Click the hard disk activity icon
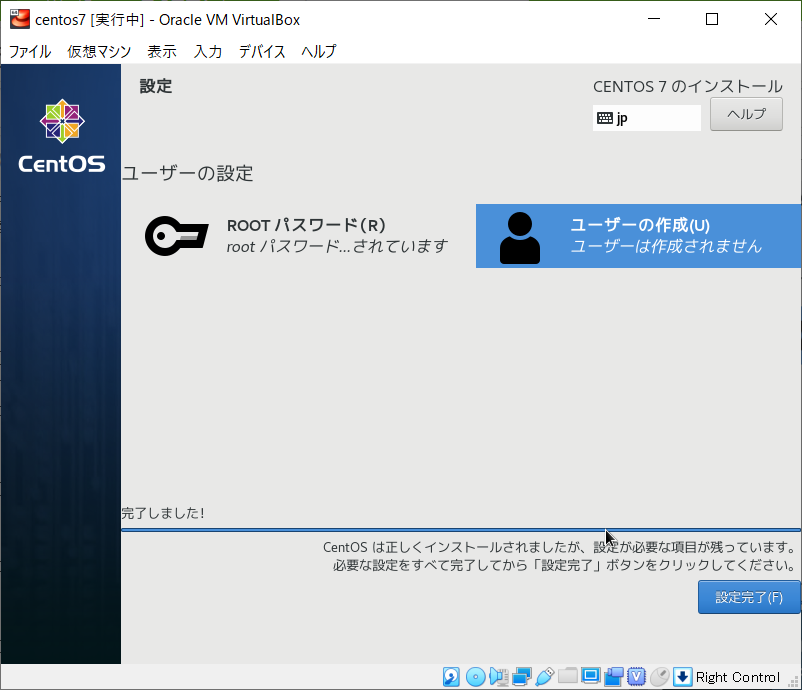Screen dimensions: 802x690 click(x=451, y=677)
